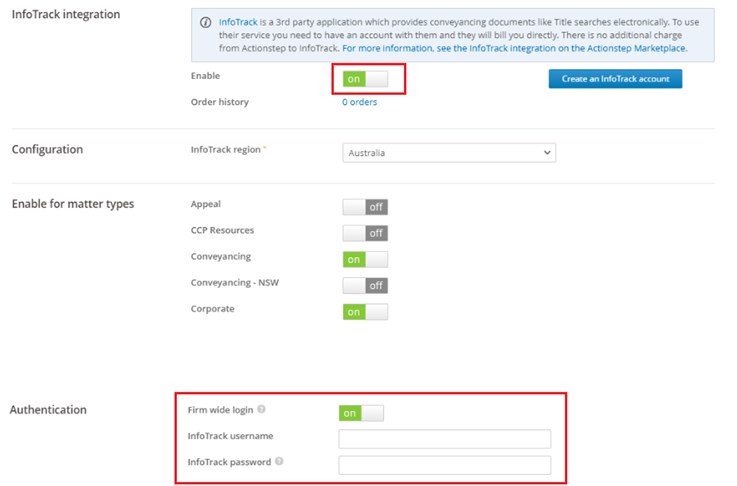This screenshot has width=737, height=486.
Task: Open Actionstep Marketplace more information link
Action: [514, 48]
